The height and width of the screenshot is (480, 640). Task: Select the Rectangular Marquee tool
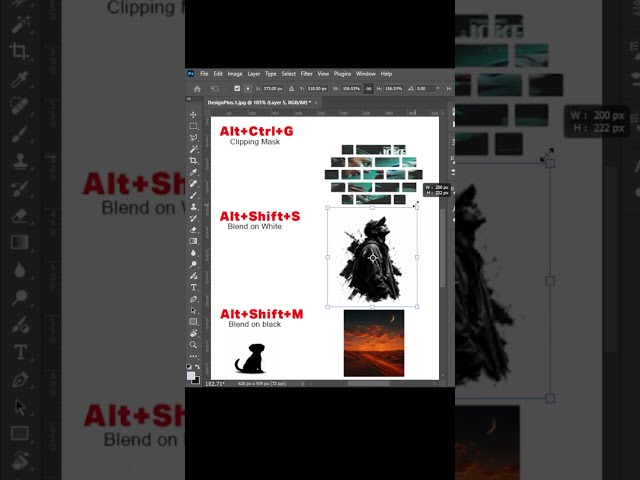(193, 126)
